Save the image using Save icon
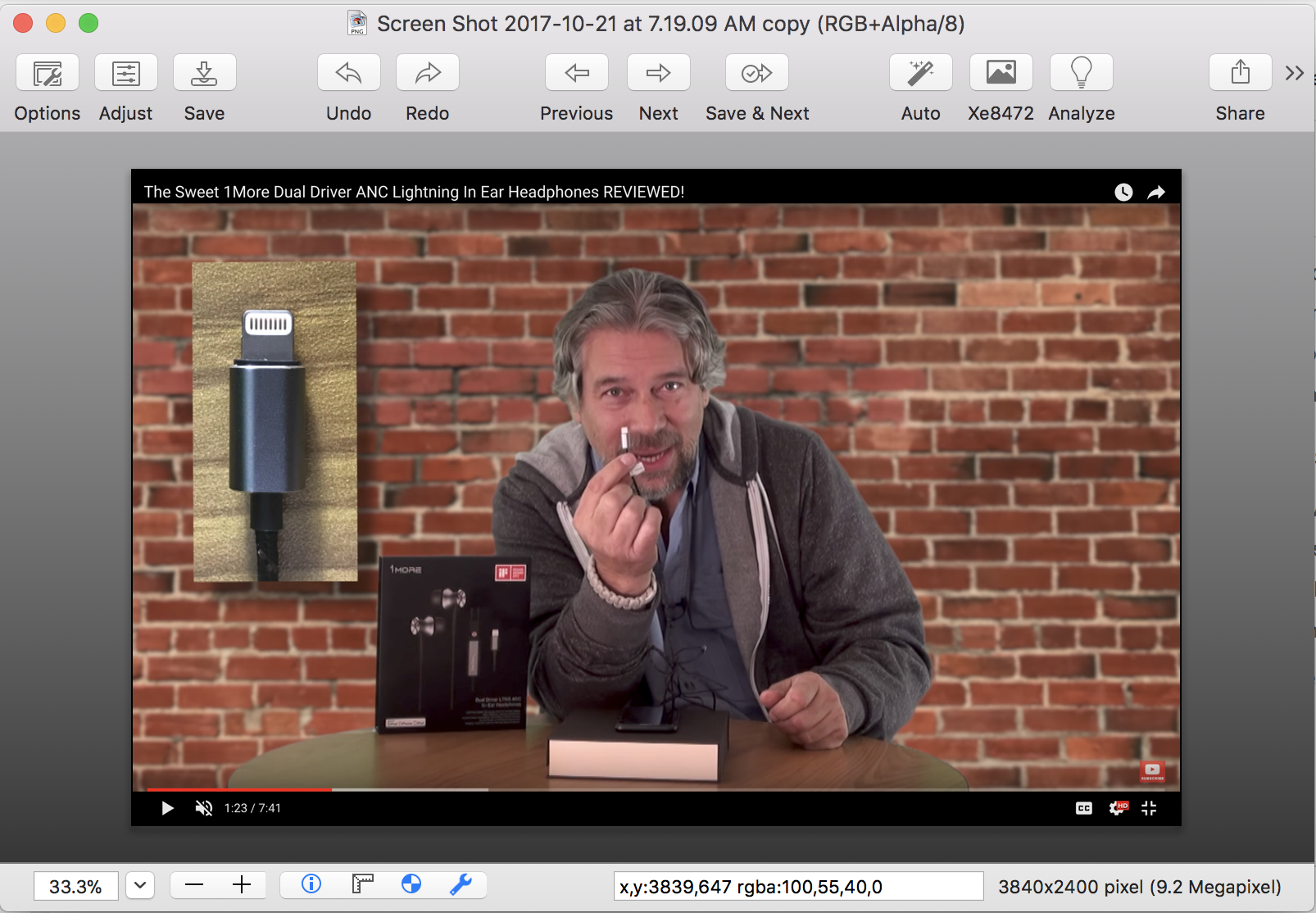 coord(204,74)
